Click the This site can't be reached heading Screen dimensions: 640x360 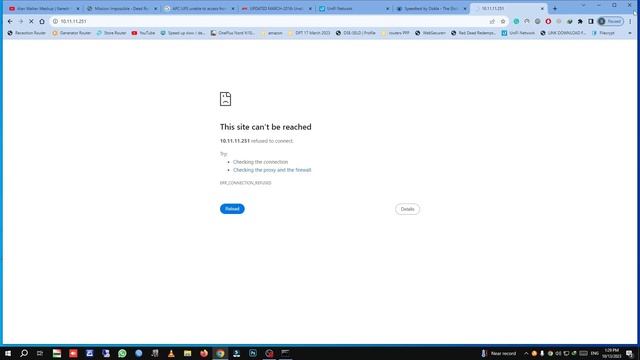(x=266, y=127)
